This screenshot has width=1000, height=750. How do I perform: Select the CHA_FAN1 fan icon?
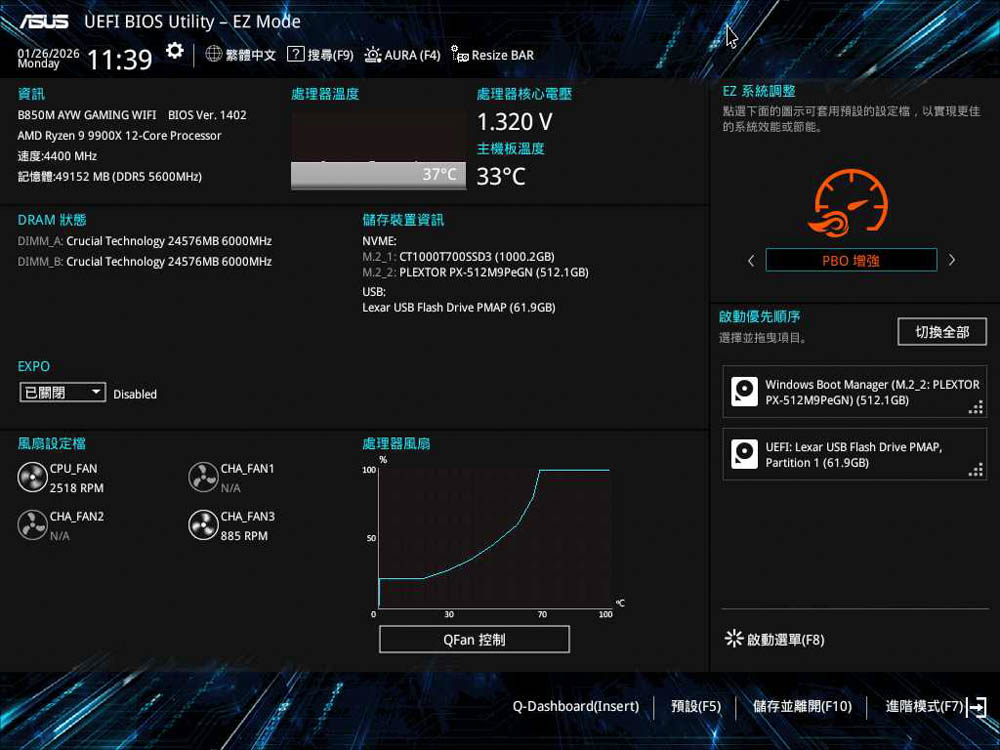click(x=203, y=478)
